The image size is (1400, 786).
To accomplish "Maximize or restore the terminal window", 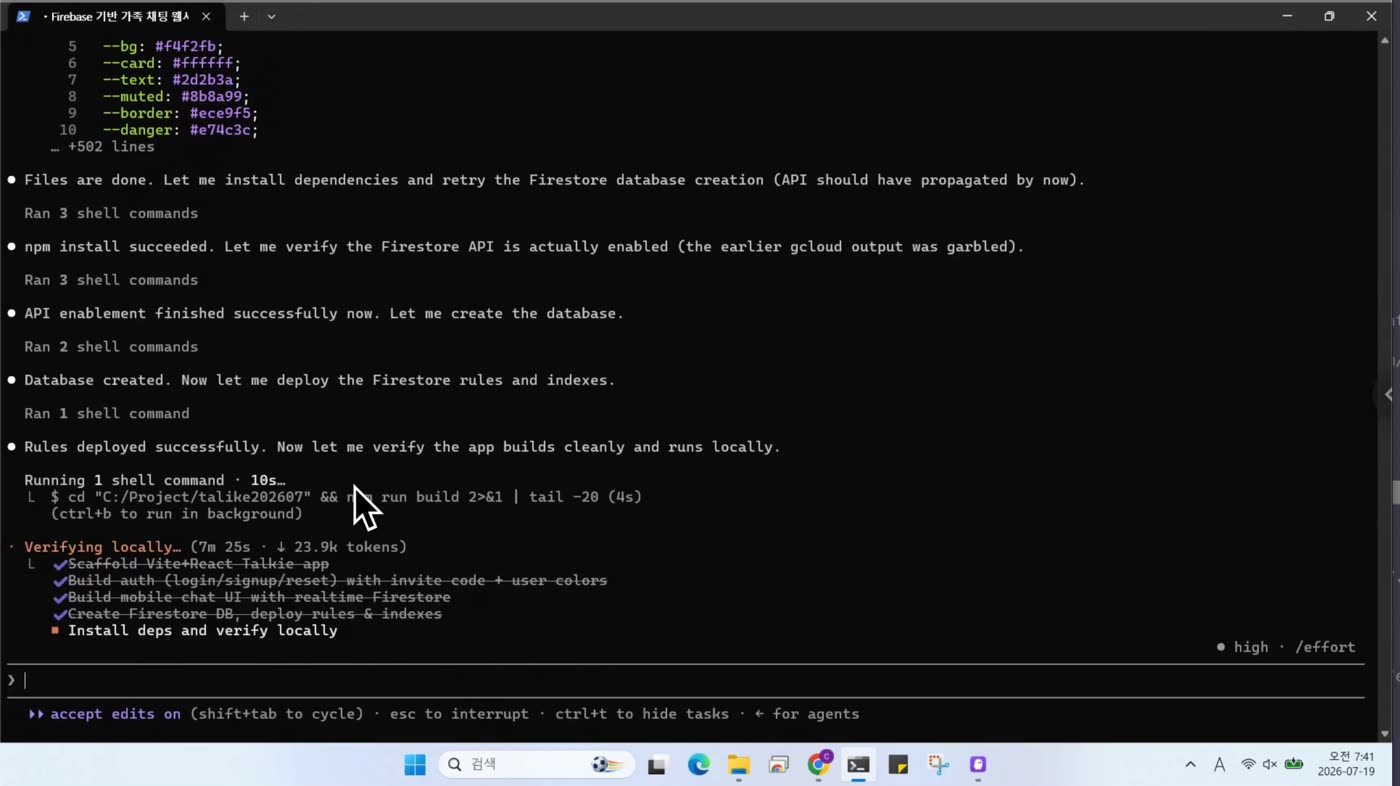I will pos(1329,16).
